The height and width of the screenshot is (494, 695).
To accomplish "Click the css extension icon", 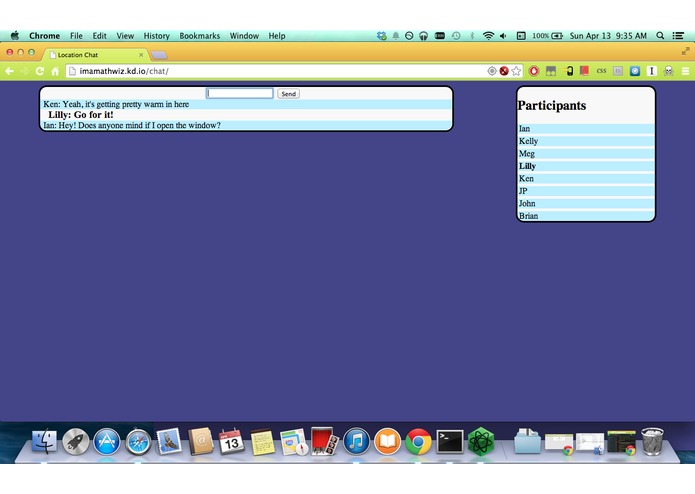I will coord(601,71).
